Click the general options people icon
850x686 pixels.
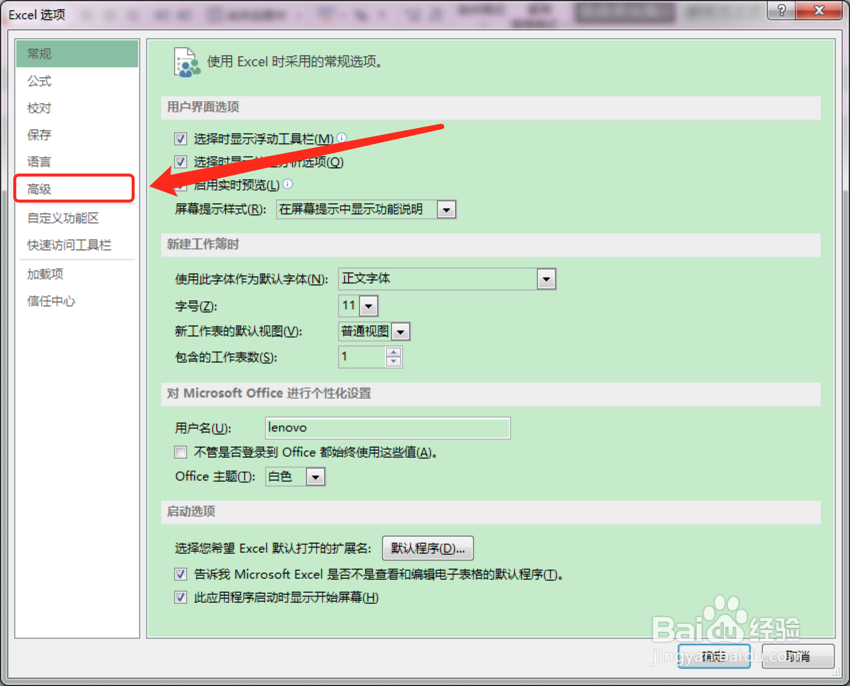[x=186, y=63]
